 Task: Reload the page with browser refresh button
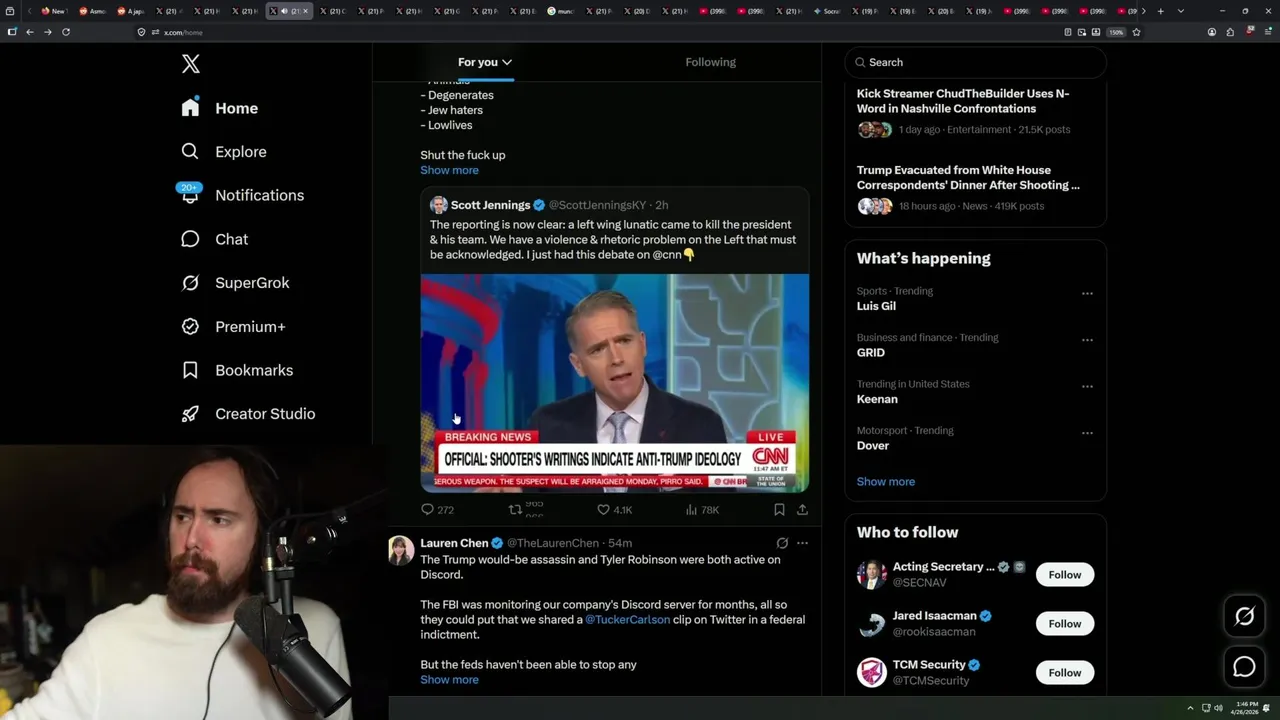pyautogui.click(x=66, y=32)
